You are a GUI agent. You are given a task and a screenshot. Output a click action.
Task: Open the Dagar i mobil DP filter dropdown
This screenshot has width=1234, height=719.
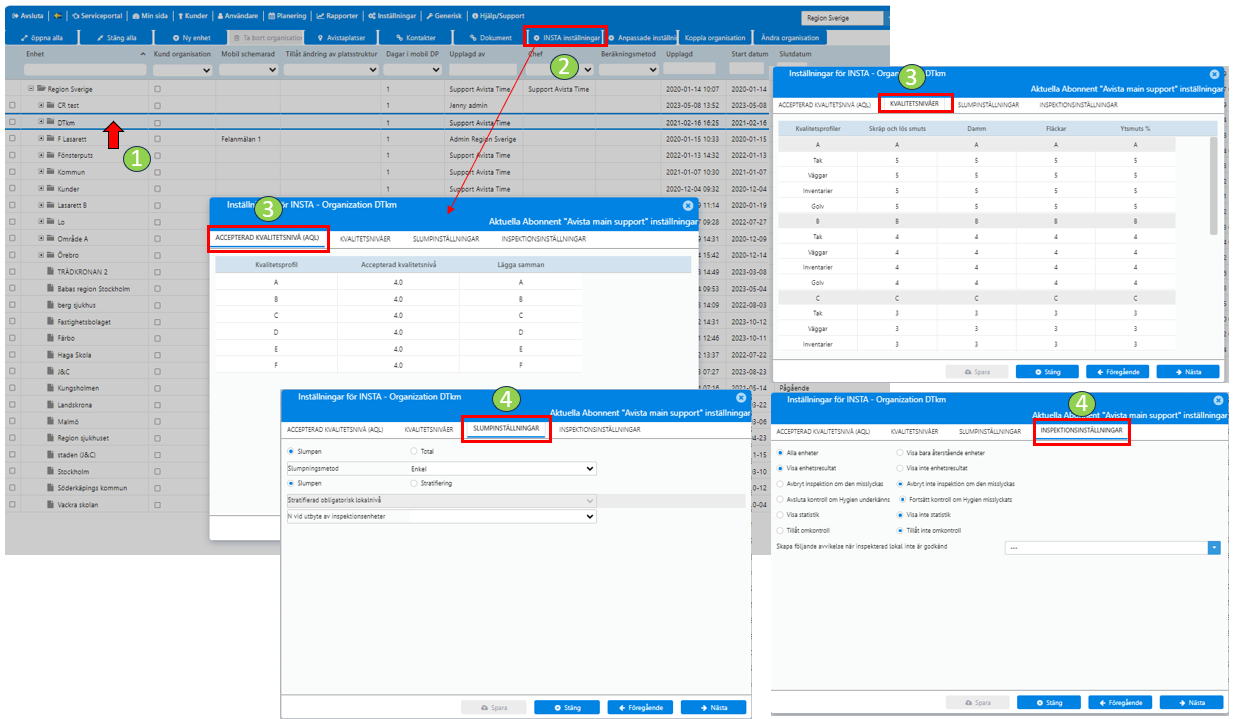[412, 70]
